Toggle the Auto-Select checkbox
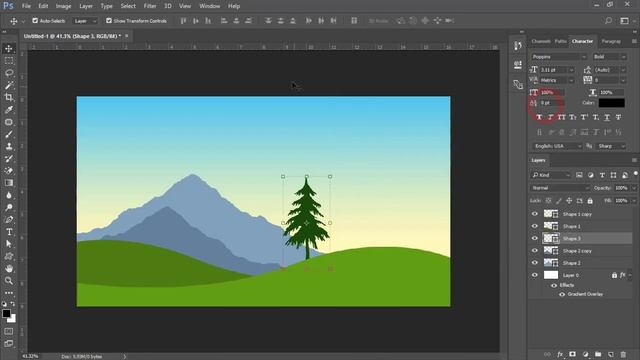This screenshot has height=360, width=640. pyautogui.click(x=35, y=20)
